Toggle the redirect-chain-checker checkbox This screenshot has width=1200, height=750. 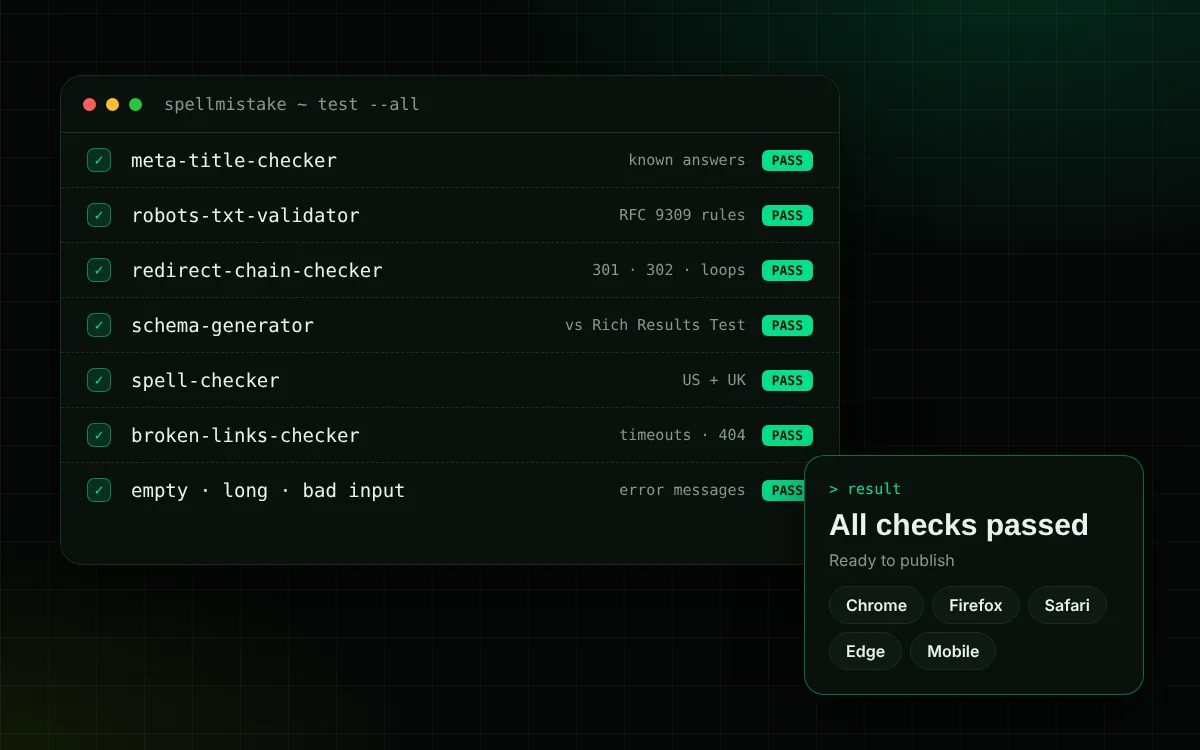pos(99,270)
